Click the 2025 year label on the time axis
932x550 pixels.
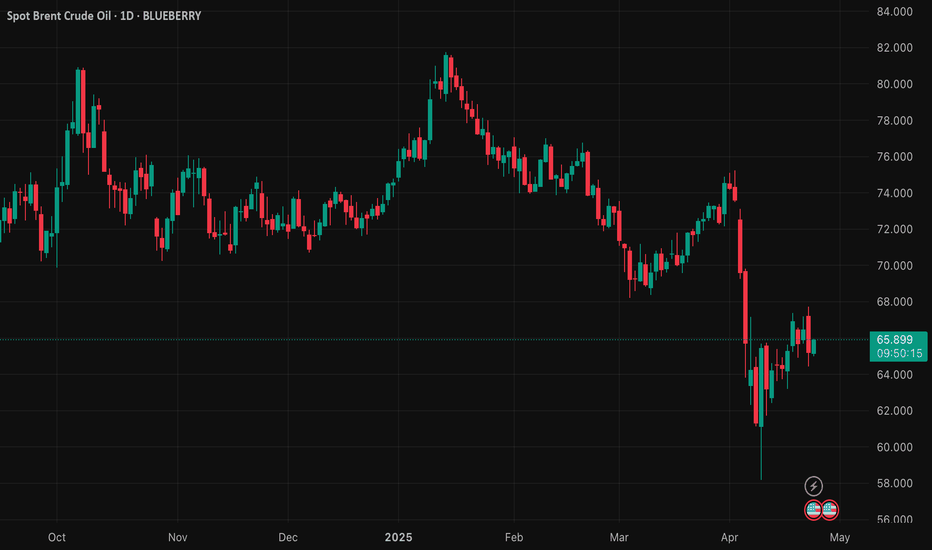[398, 538]
